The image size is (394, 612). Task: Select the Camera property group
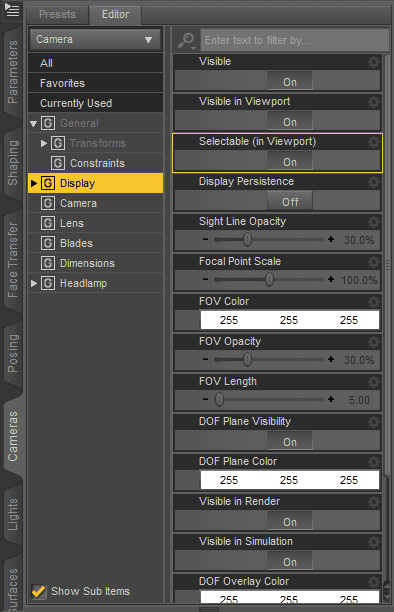[x=95, y=203]
